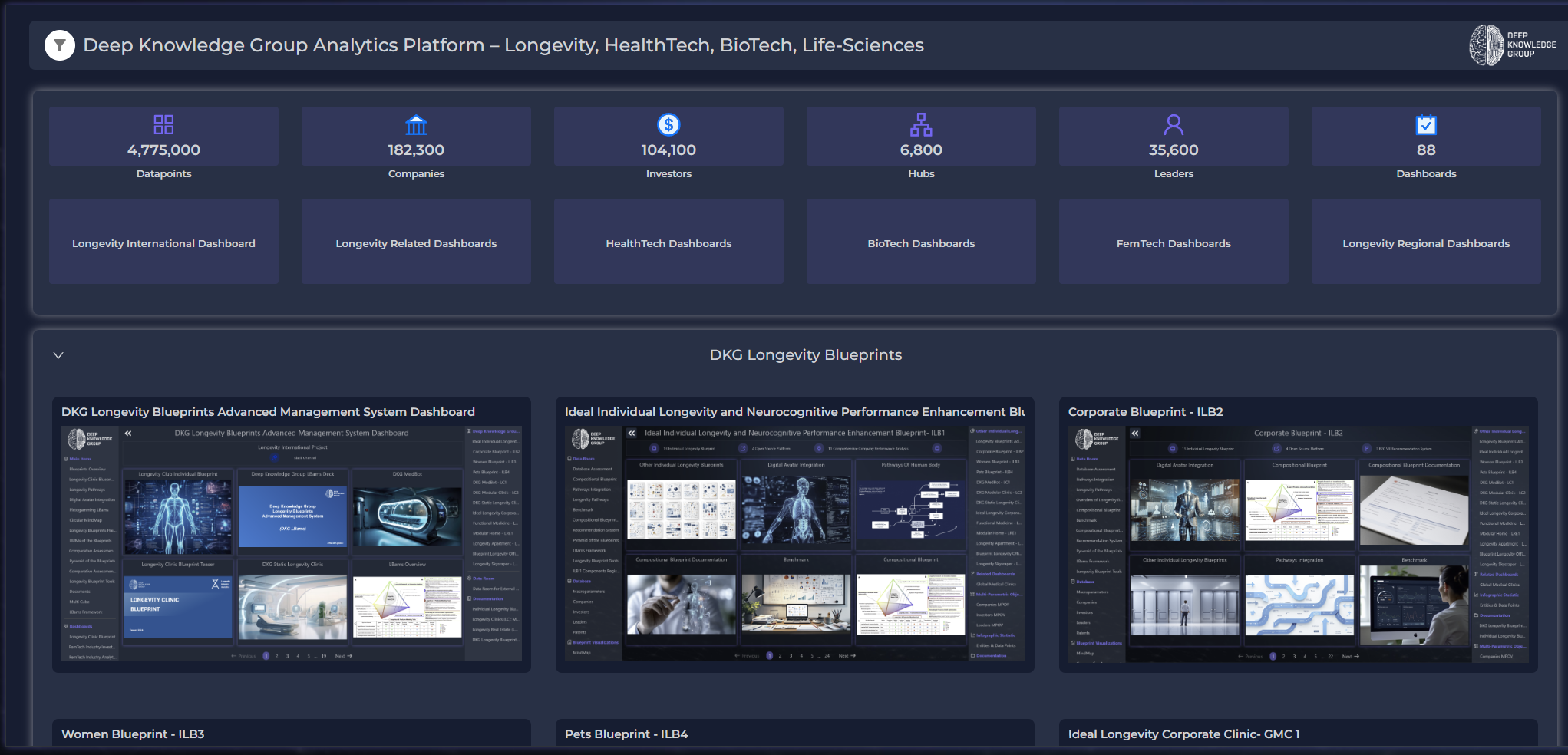Select the HealthTech Dashboards tile
The width and height of the screenshot is (1568, 755).
(x=668, y=242)
